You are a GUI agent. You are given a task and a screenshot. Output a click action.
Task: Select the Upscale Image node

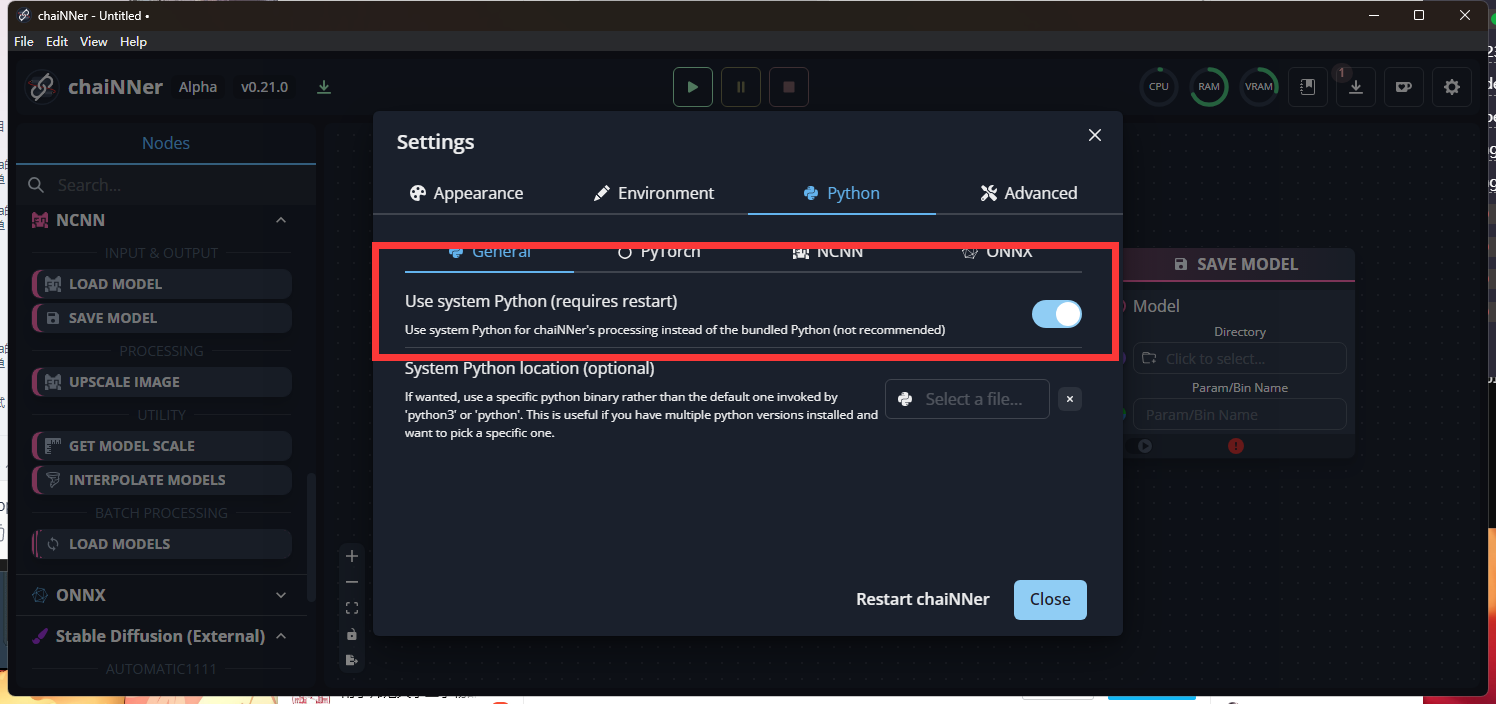[x=162, y=382]
